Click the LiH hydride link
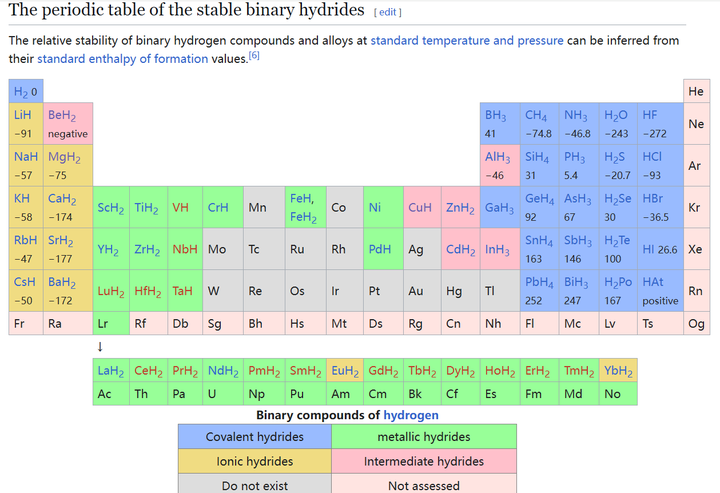 22,115
